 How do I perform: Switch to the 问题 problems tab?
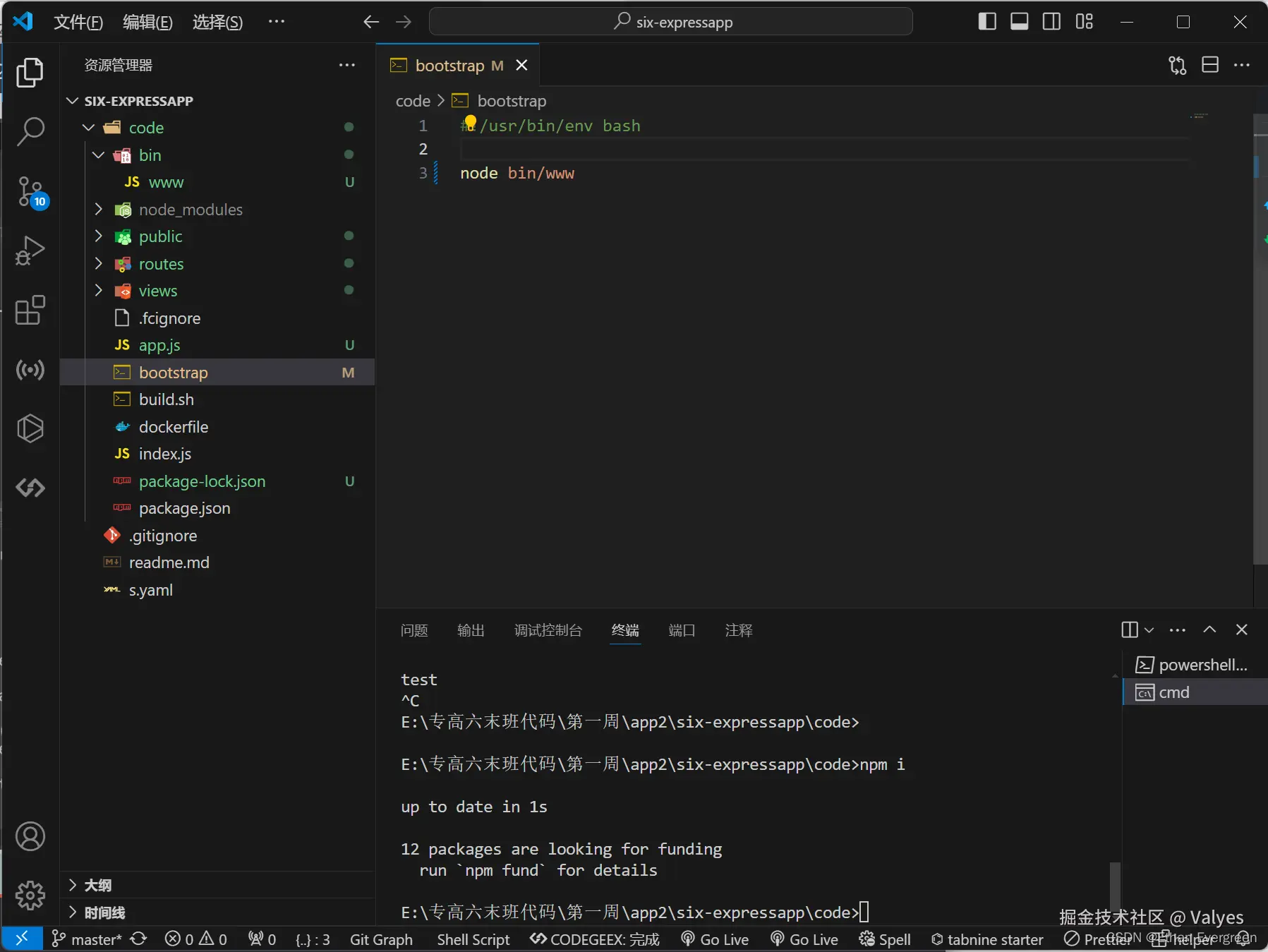click(x=414, y=630)
